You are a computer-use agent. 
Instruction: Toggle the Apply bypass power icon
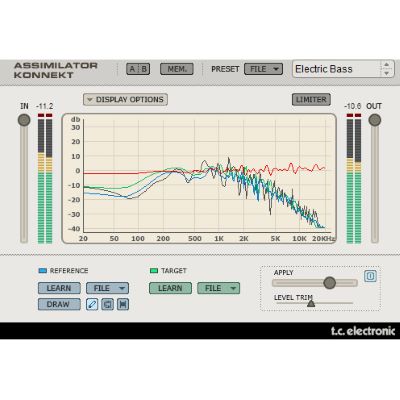pyautogui.click(x=370, y=276)
